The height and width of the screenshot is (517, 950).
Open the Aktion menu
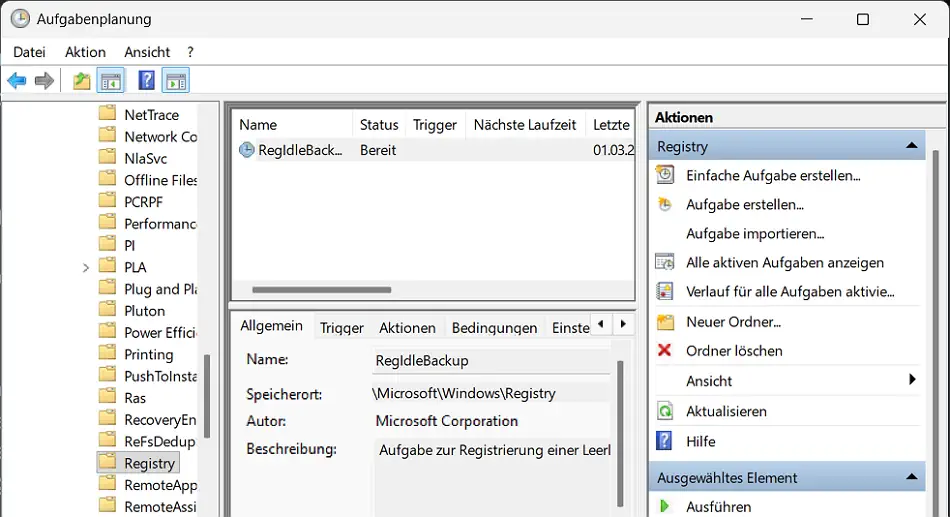tap(85, 52)
